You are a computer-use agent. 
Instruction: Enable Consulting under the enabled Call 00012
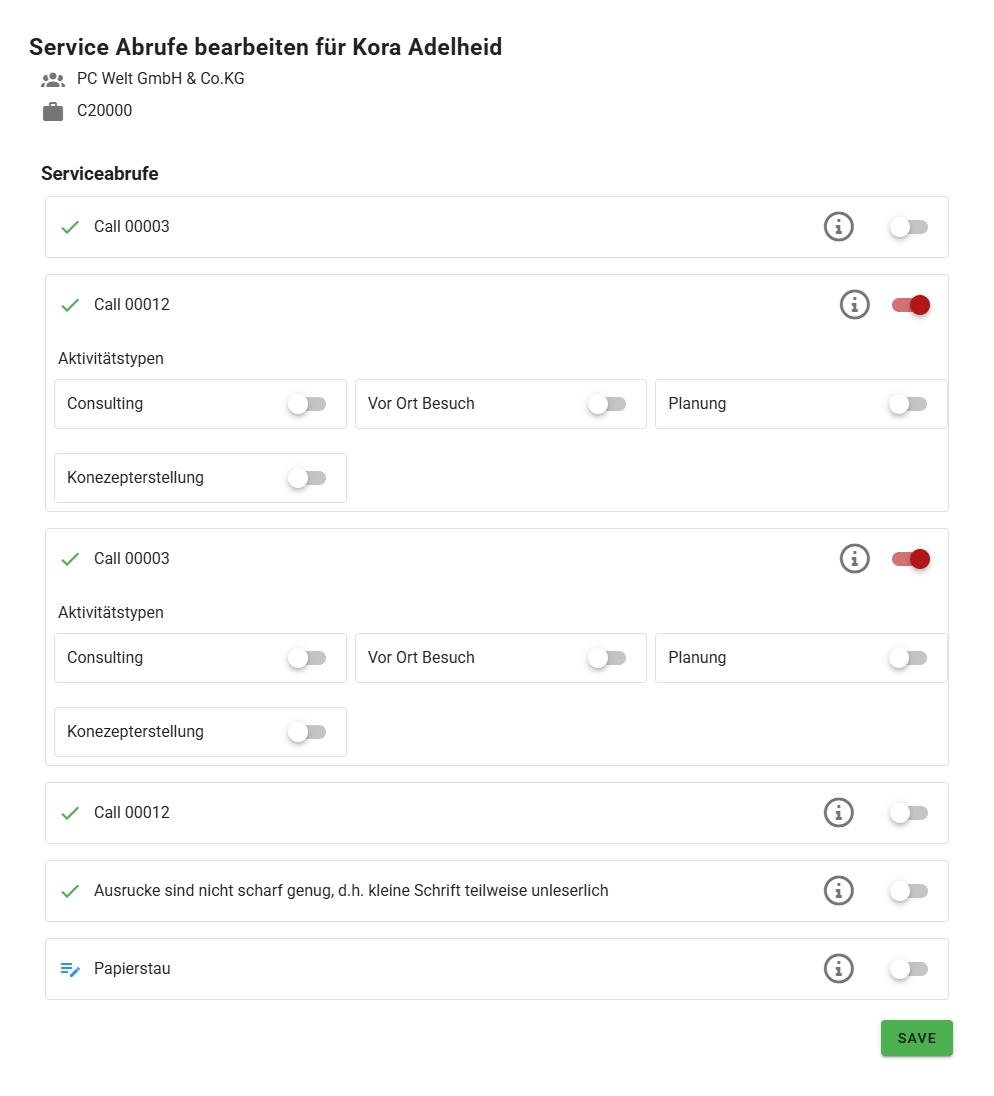coord(306,404)
